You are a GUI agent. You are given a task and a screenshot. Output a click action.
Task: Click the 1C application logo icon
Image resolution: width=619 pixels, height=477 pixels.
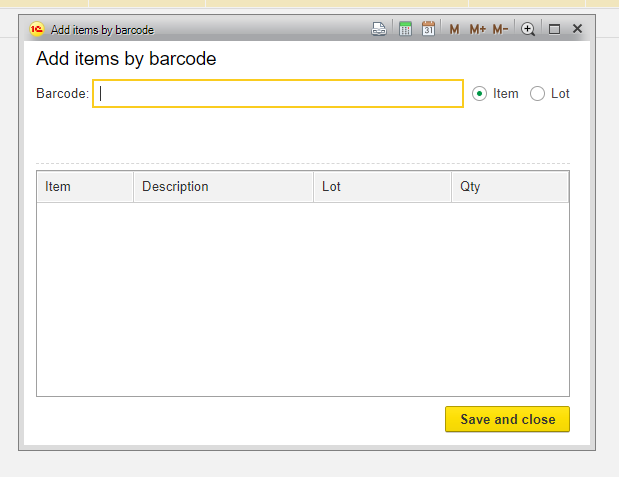click(x=37, y=30)
